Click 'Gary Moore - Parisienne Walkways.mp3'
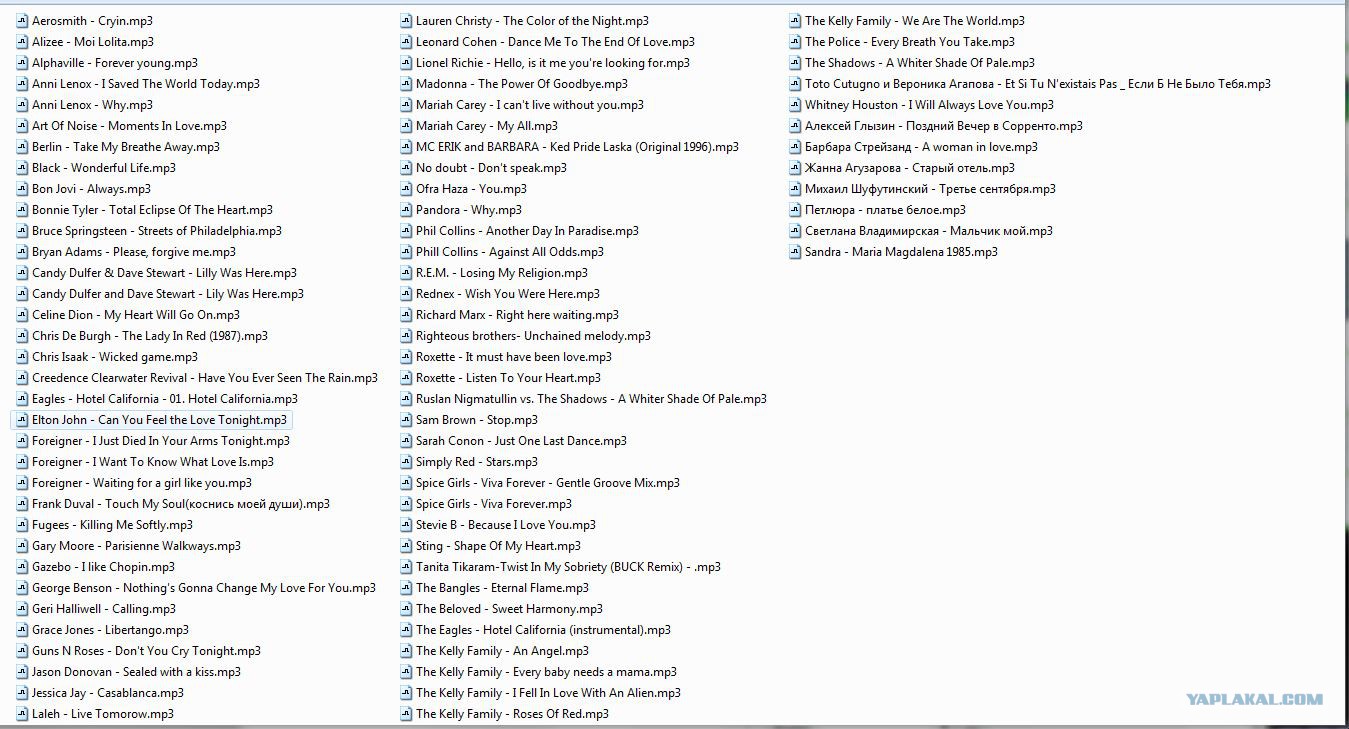The image size is (1349, 729). coord(136,546)
